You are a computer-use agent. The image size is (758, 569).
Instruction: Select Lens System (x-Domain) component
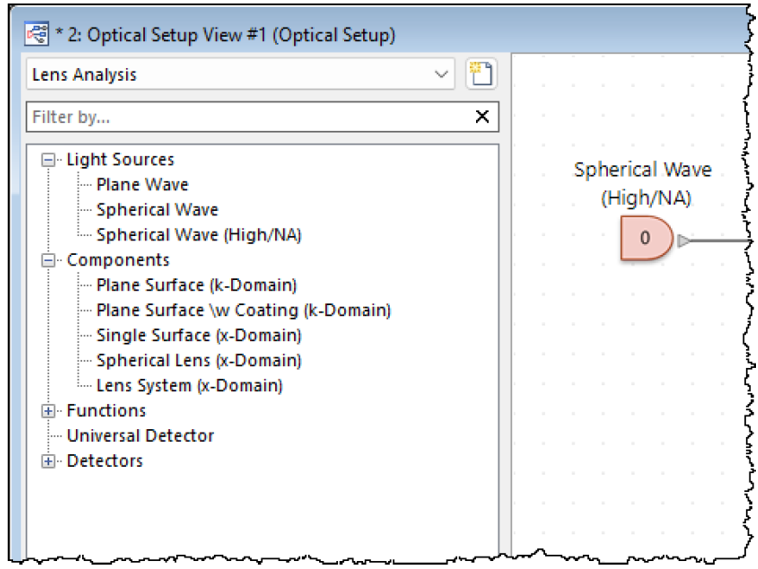(x=190, y=386)
